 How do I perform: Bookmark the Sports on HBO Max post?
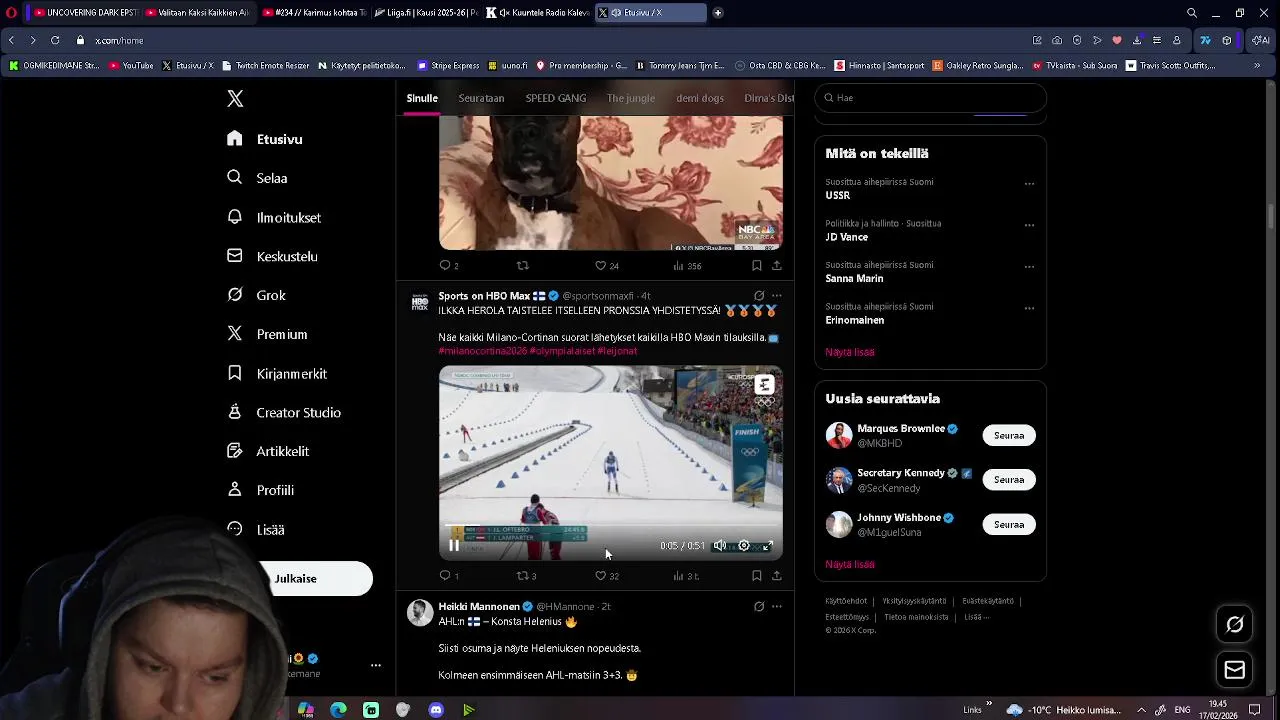[x=757, y=576]
